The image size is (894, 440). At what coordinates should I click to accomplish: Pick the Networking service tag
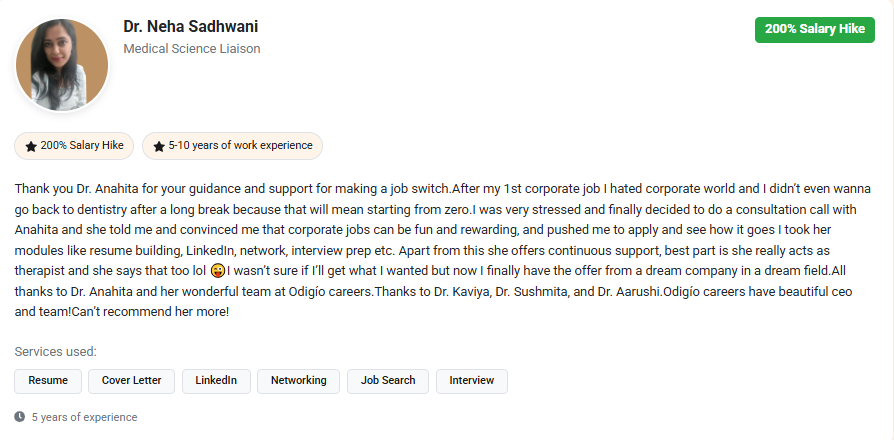(x=298, y=381)
